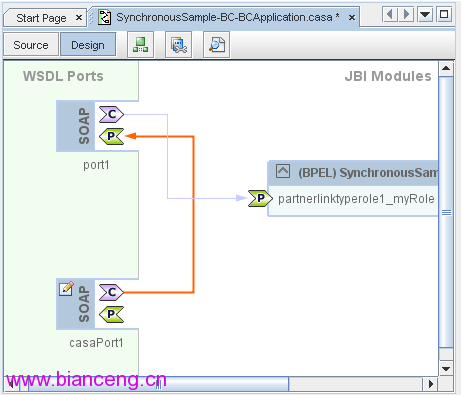
Task: Click the partnerlinktyperole1_myRole label
Action: pos(356,199)
